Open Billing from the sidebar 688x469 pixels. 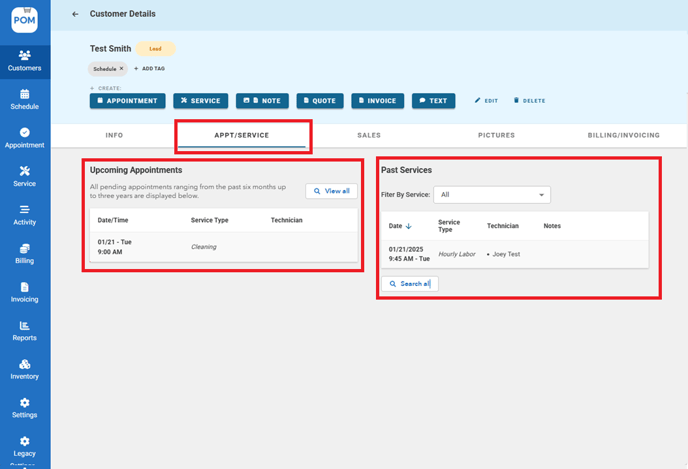point(24,254)
